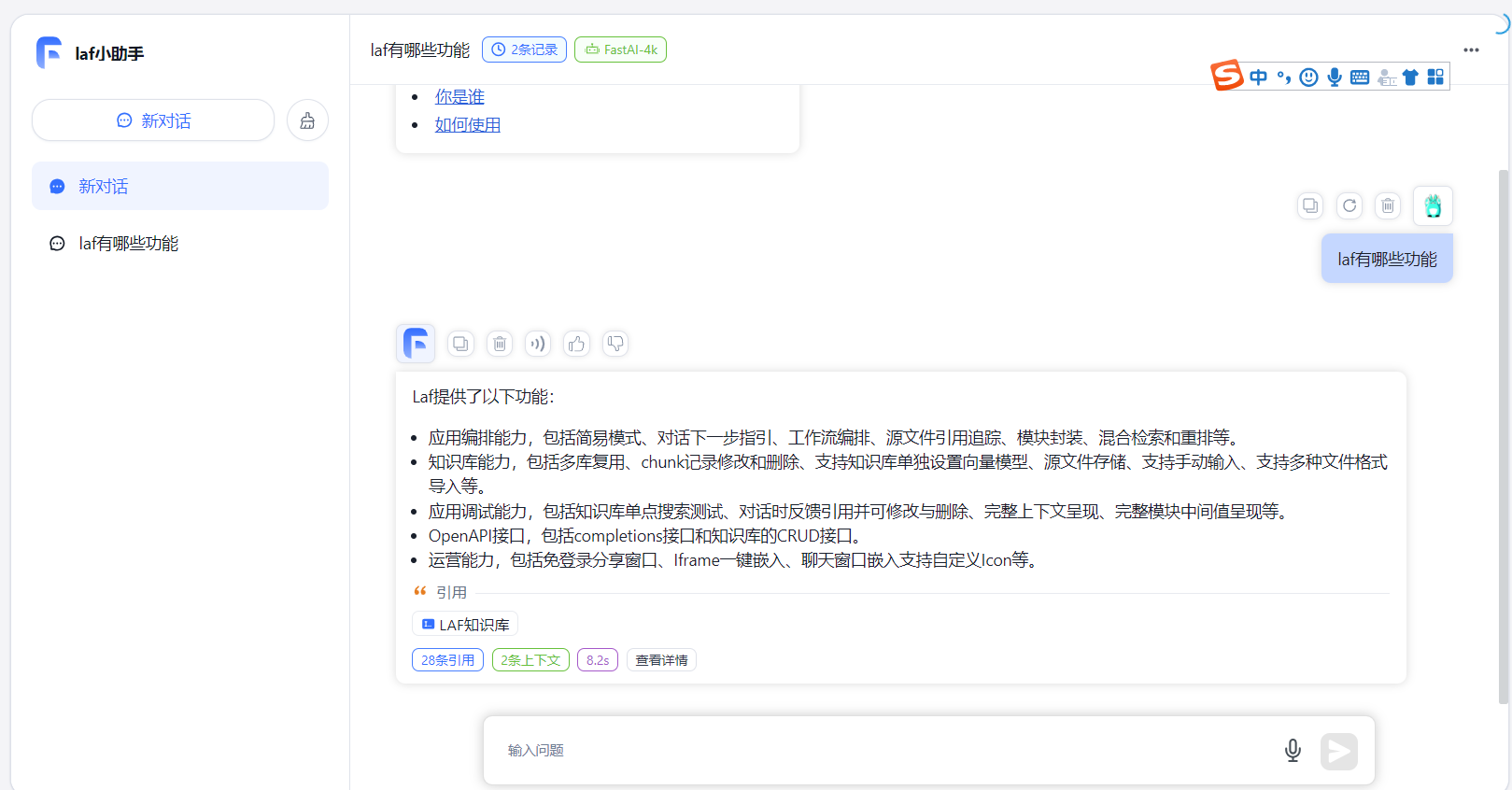This screenshot has width=1512, height=790.
Task: Click the Sogou S input method logo
Action: coord(1227,76)
